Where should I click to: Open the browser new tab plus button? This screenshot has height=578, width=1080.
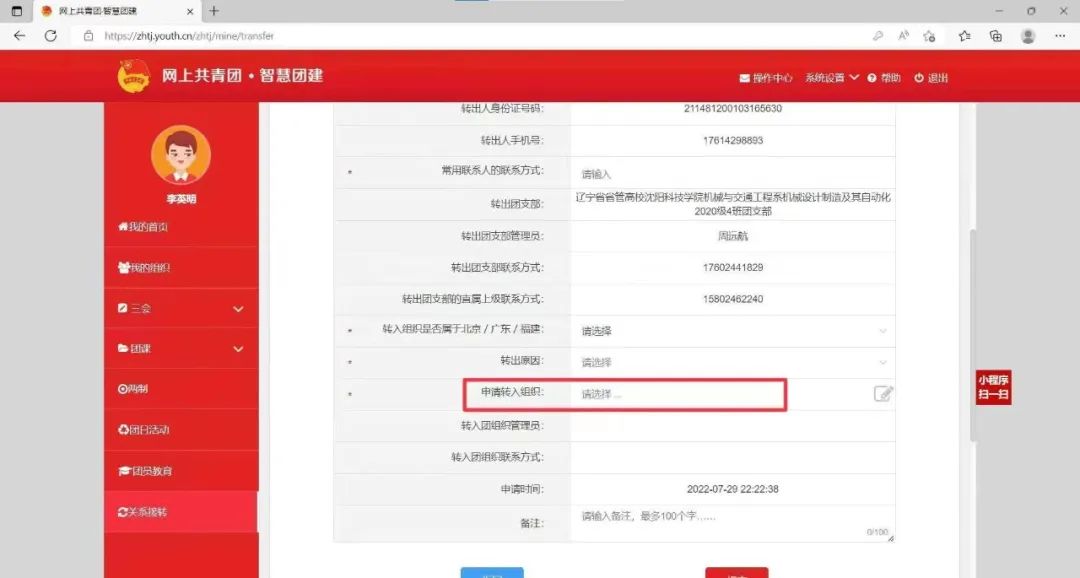214,11
